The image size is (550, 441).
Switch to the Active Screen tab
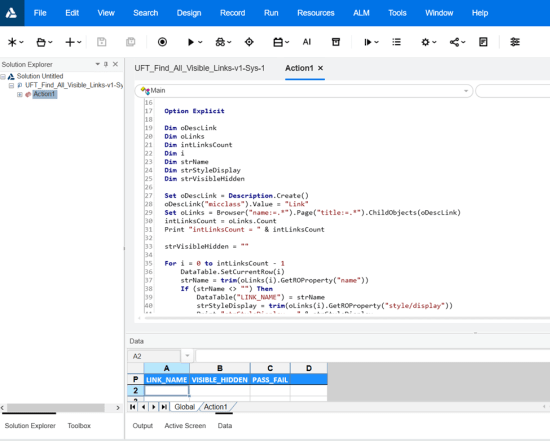point(185,426)
